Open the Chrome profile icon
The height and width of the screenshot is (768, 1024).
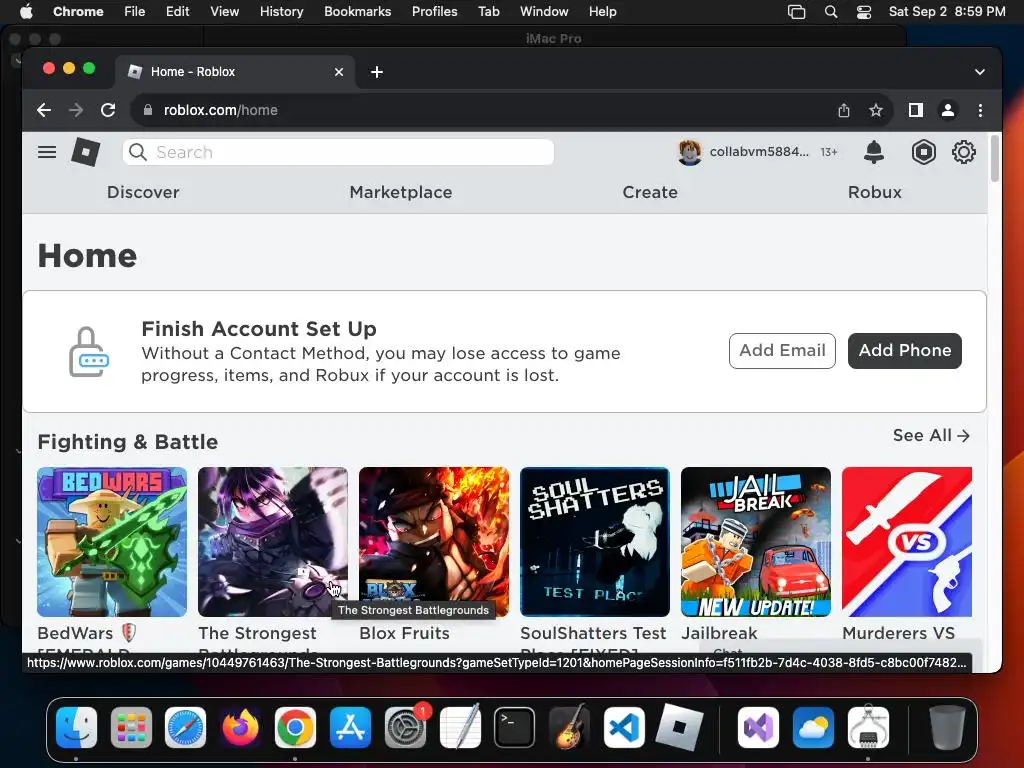(x=948, y=110)
